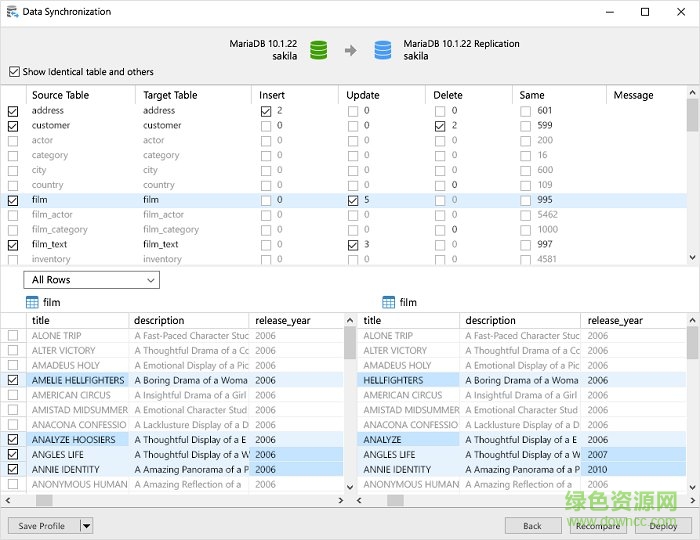Image resolution: width=700 pixels, height=540 pixels.
Task: Expand the Save Profile dropdown arrow
Action: 86,525
